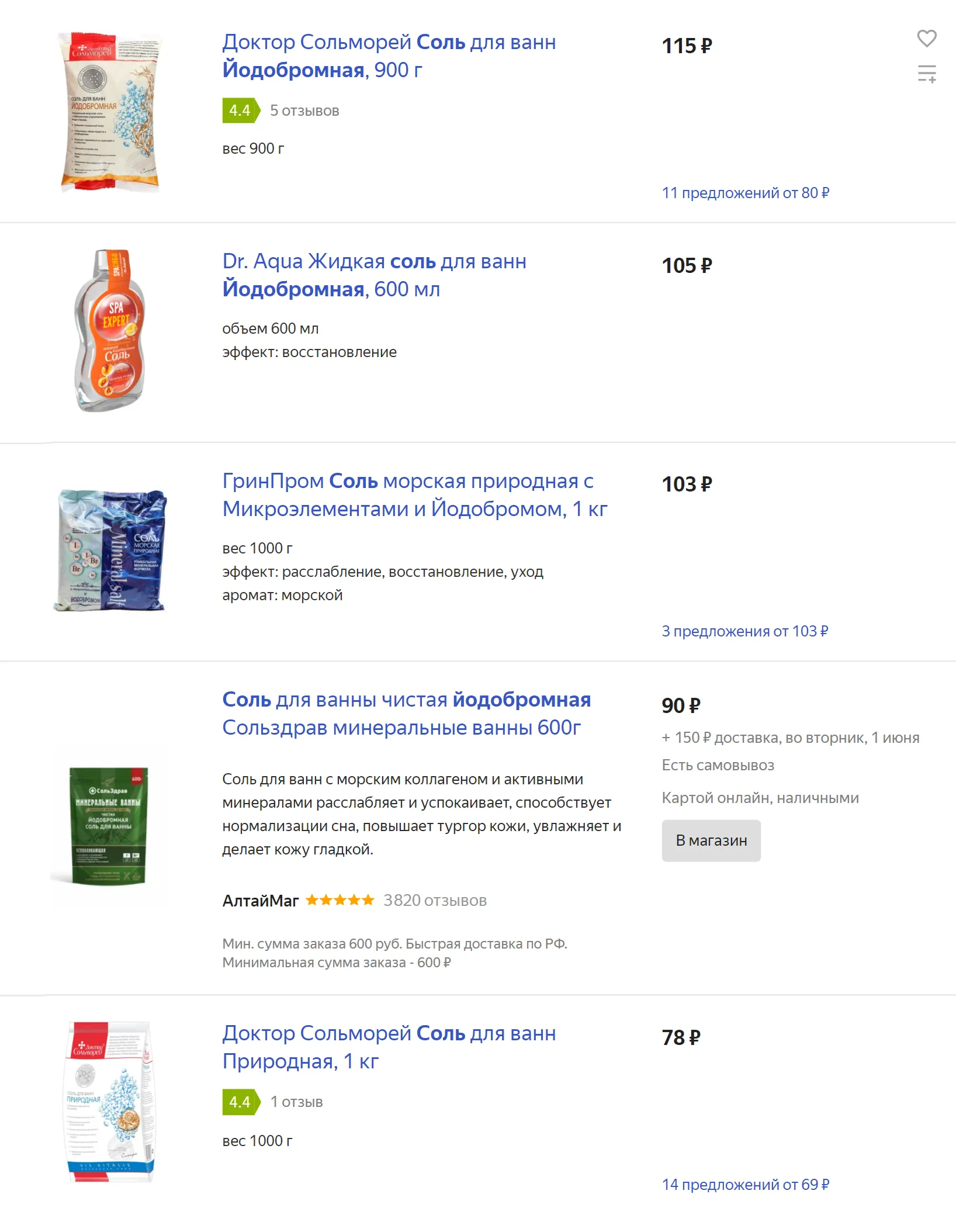Open Доктор Сольморей Йодобромная 900 г title
Viewport: 956px width, 1232px height.
pyautogui.click(x=389, y=56)
